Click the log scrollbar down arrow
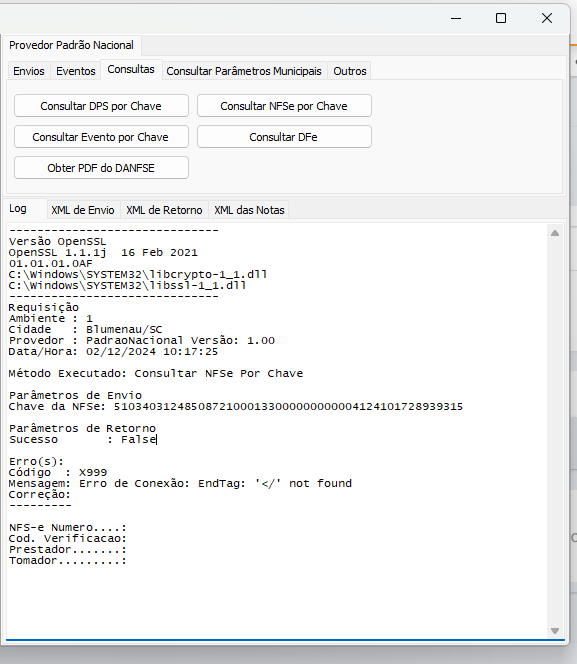 point(555,631)
